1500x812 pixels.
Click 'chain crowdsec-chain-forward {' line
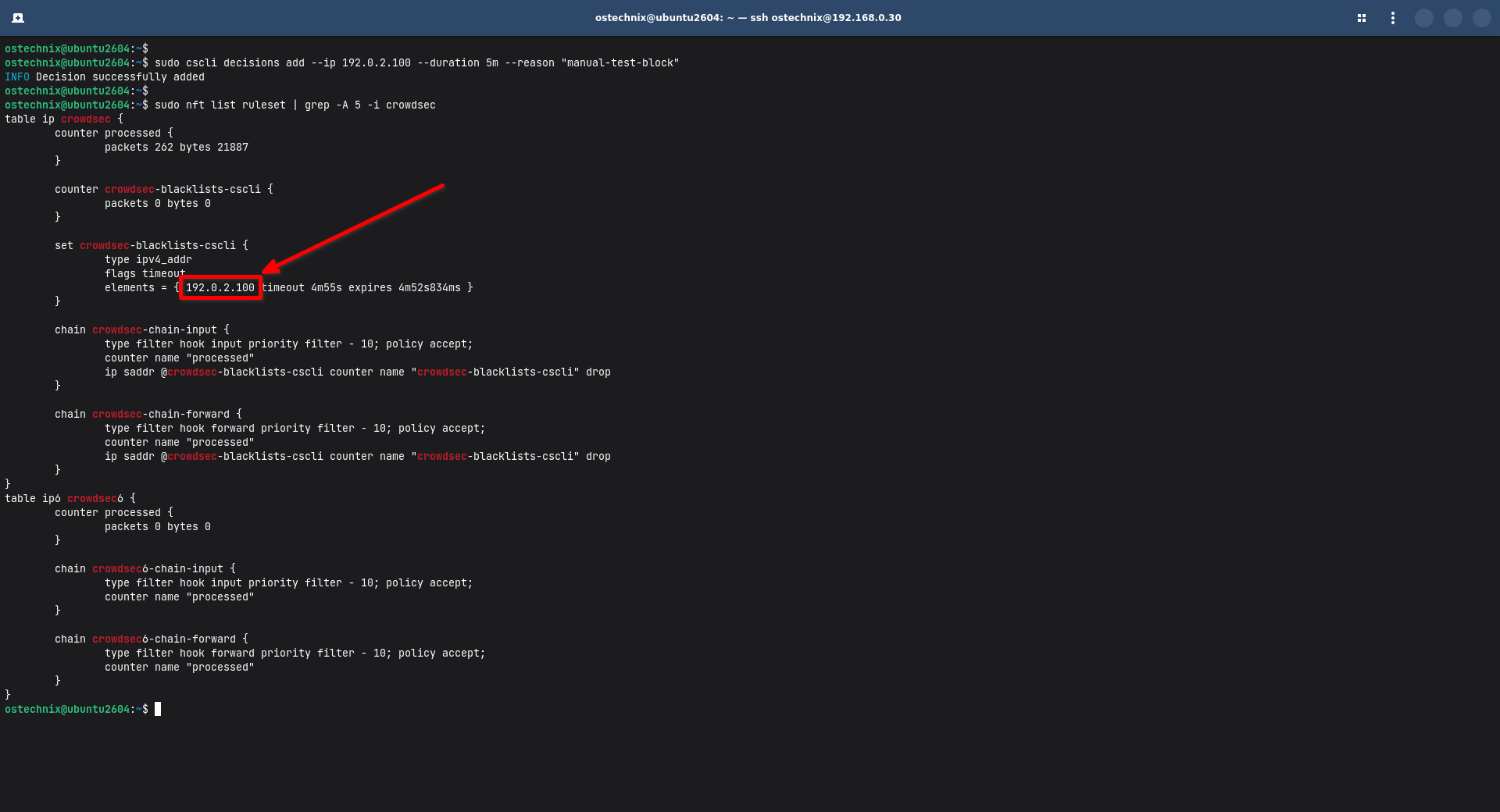pyautogui.click(x=148, y=415)
